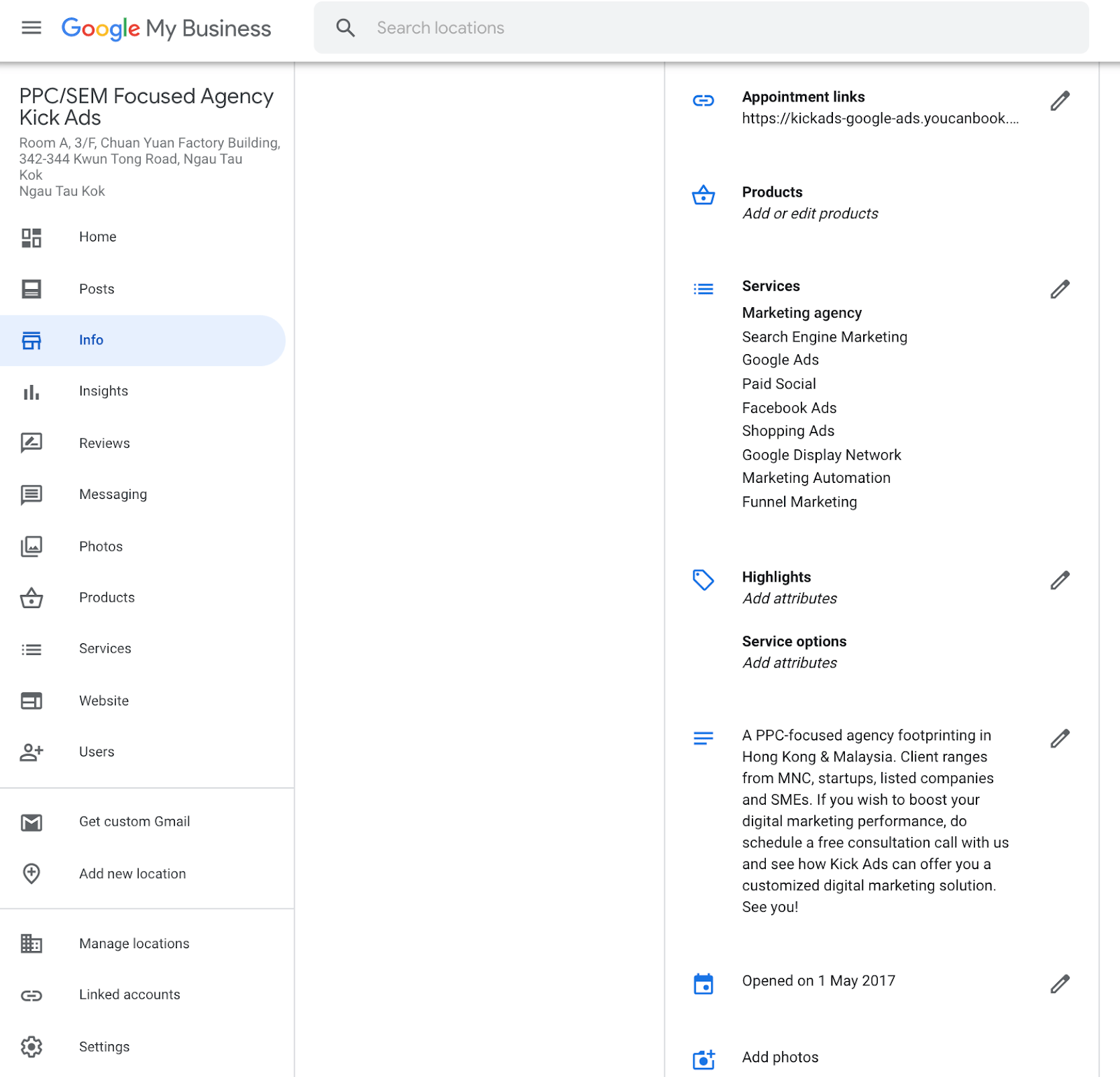This screenshot has height=1077, width=1120.
Task: Click the Linked accounts chain icon
Action: [31, 995]
